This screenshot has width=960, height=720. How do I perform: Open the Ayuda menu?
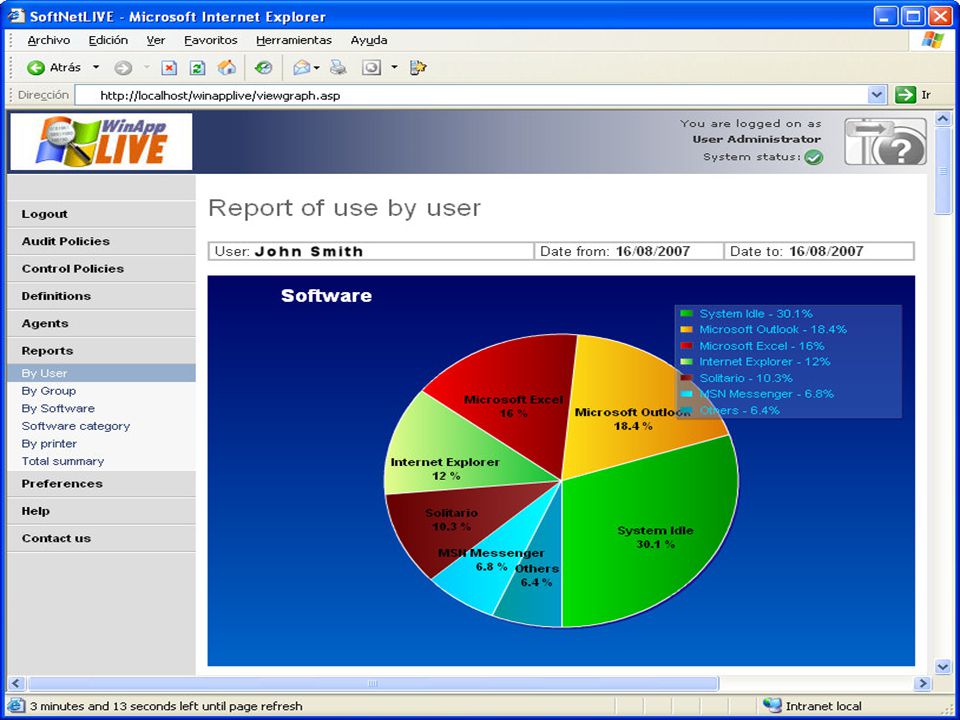(x=369, y=40)
